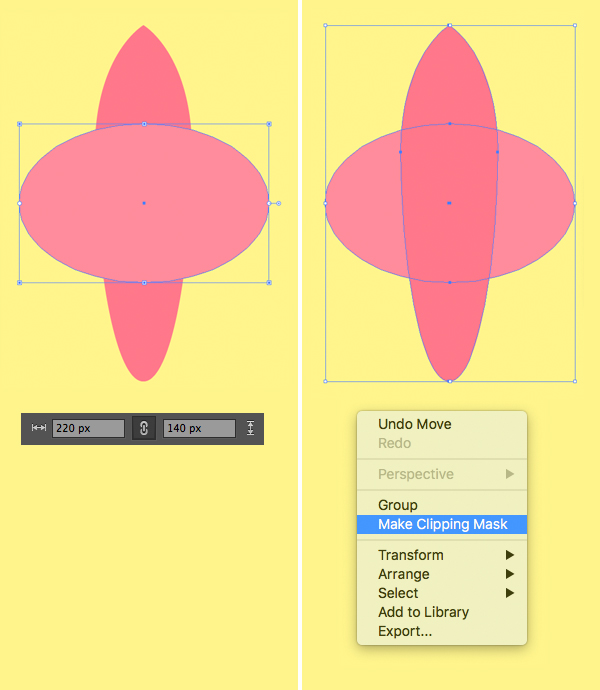
Task: Click the top tip of the left vertical petal
Action: pyautogui.click(x=144, y=27)
